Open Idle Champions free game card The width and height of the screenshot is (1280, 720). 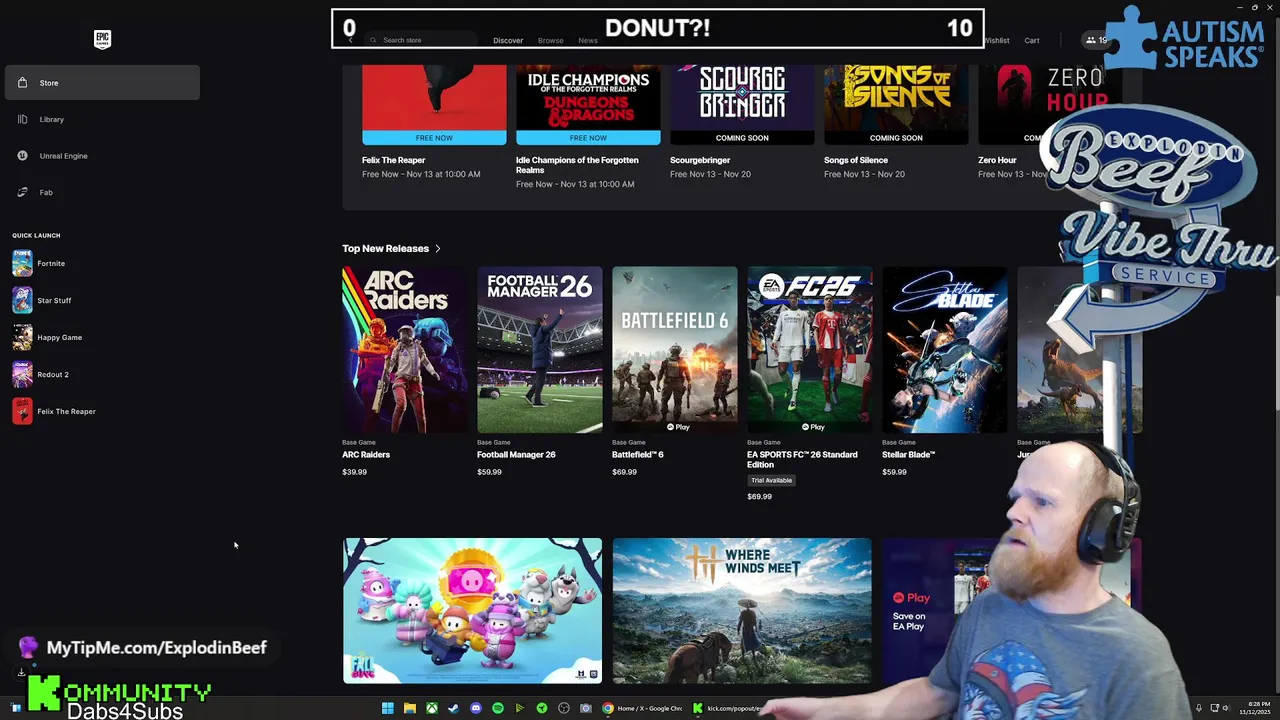pyautogui.click(x=588, y=105)
